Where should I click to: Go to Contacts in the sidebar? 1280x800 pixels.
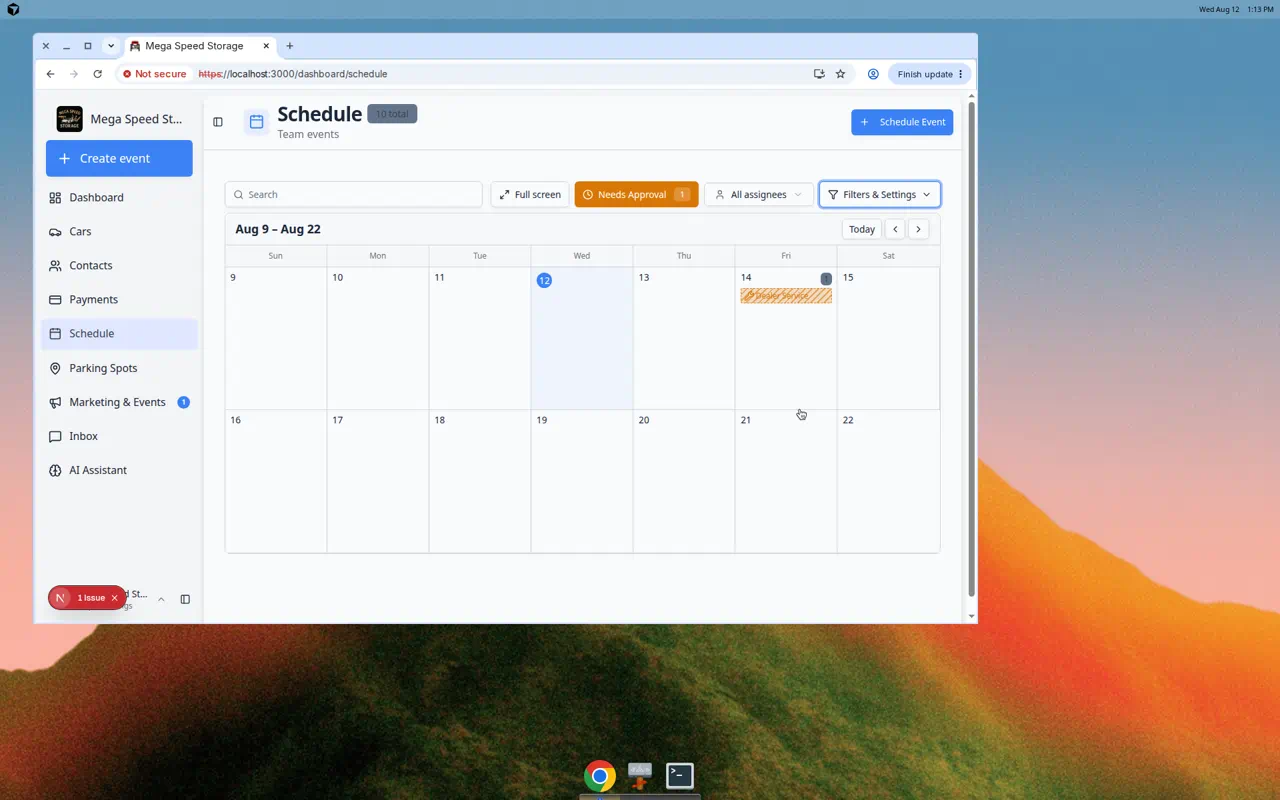[119, 265]
